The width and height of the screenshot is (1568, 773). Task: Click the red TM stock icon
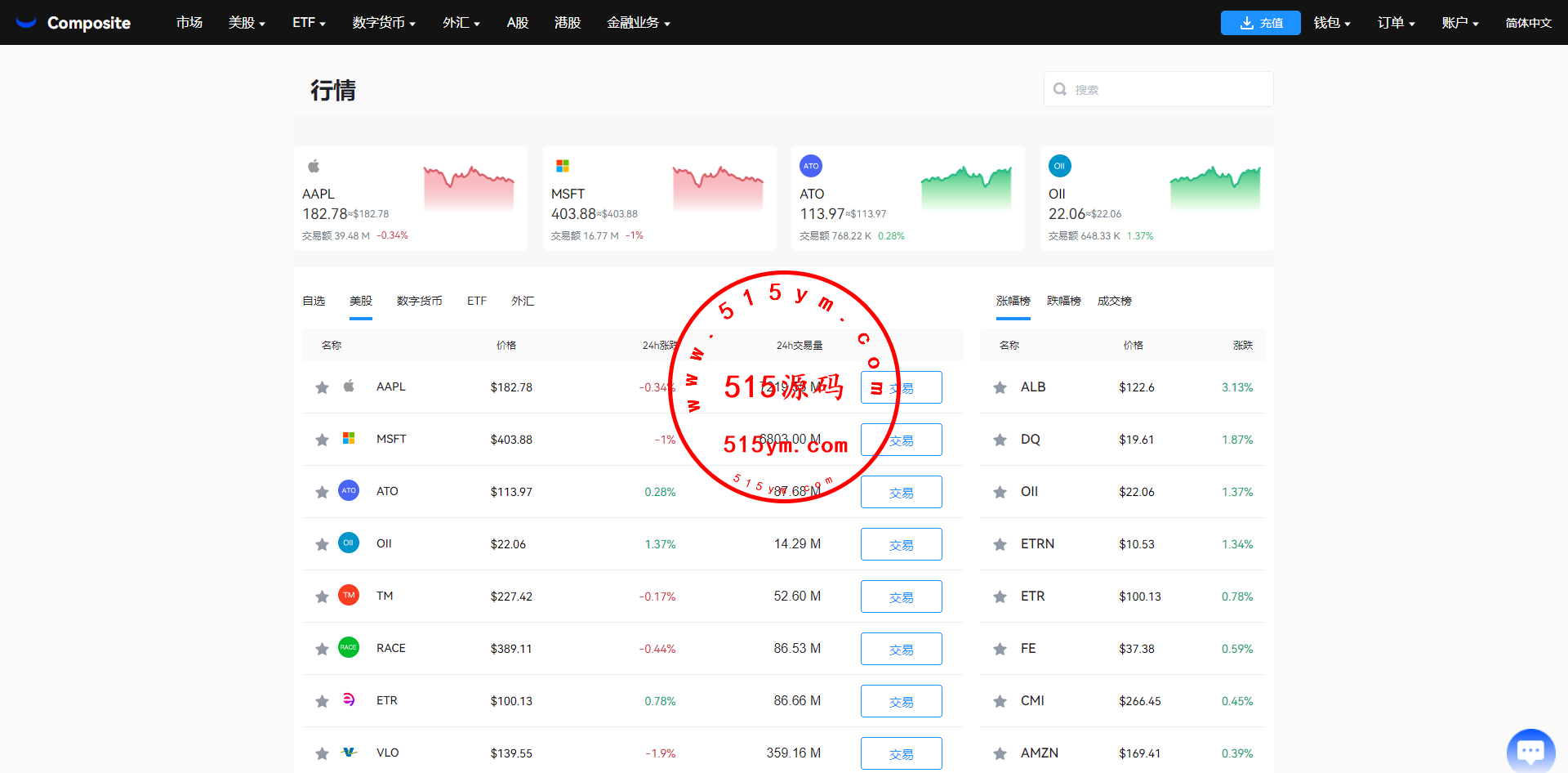pyautogui.click(x=349, y=596)
